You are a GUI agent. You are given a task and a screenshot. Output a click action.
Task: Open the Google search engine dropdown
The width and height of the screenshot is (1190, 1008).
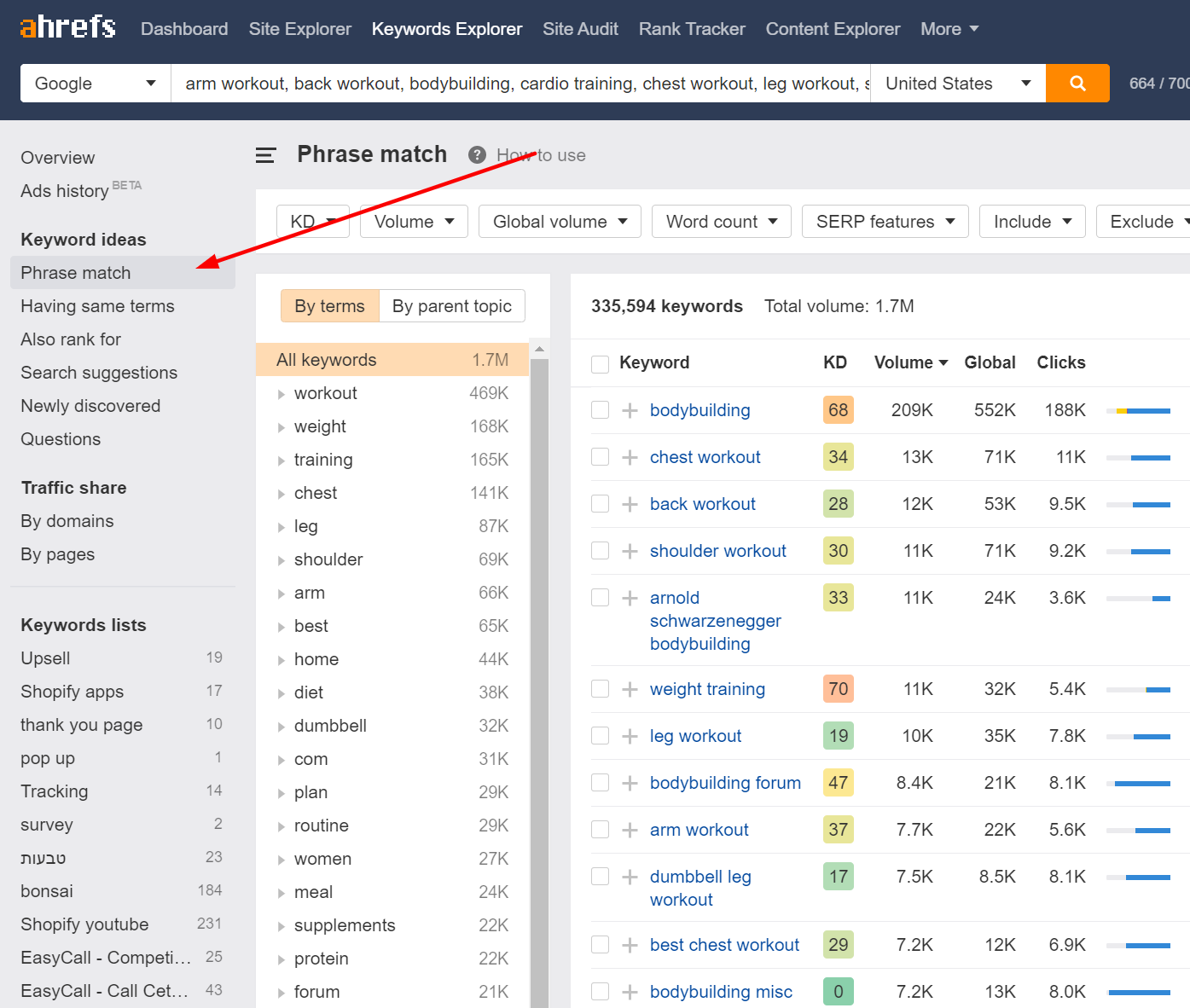pos(96,84)
